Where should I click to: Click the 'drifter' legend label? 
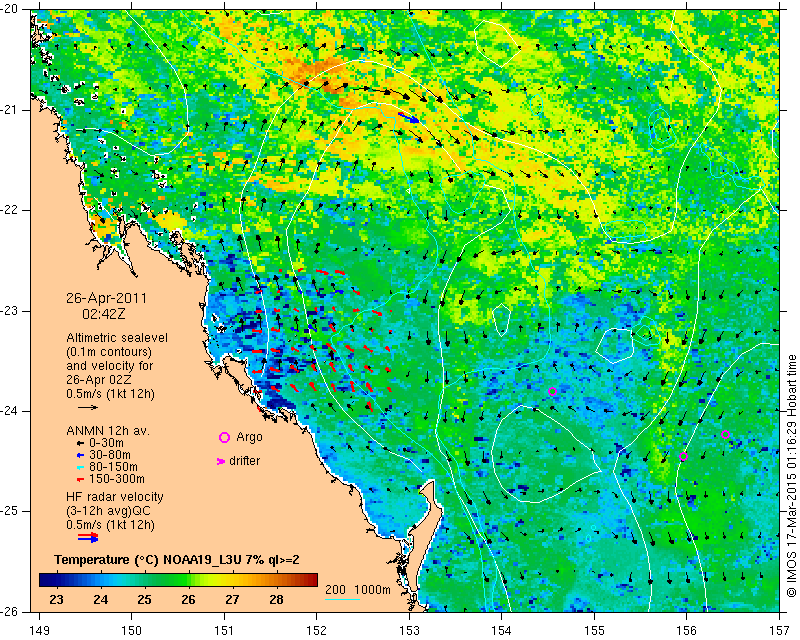(x=245, y=461)
